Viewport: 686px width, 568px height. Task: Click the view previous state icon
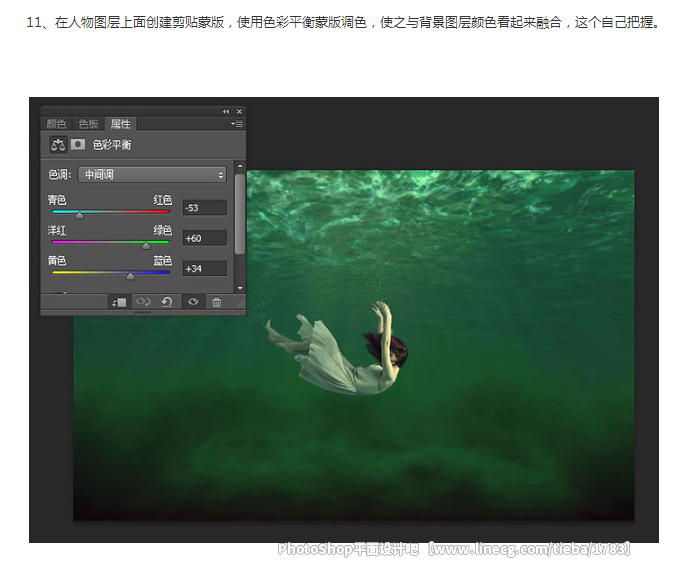[143, 302]
